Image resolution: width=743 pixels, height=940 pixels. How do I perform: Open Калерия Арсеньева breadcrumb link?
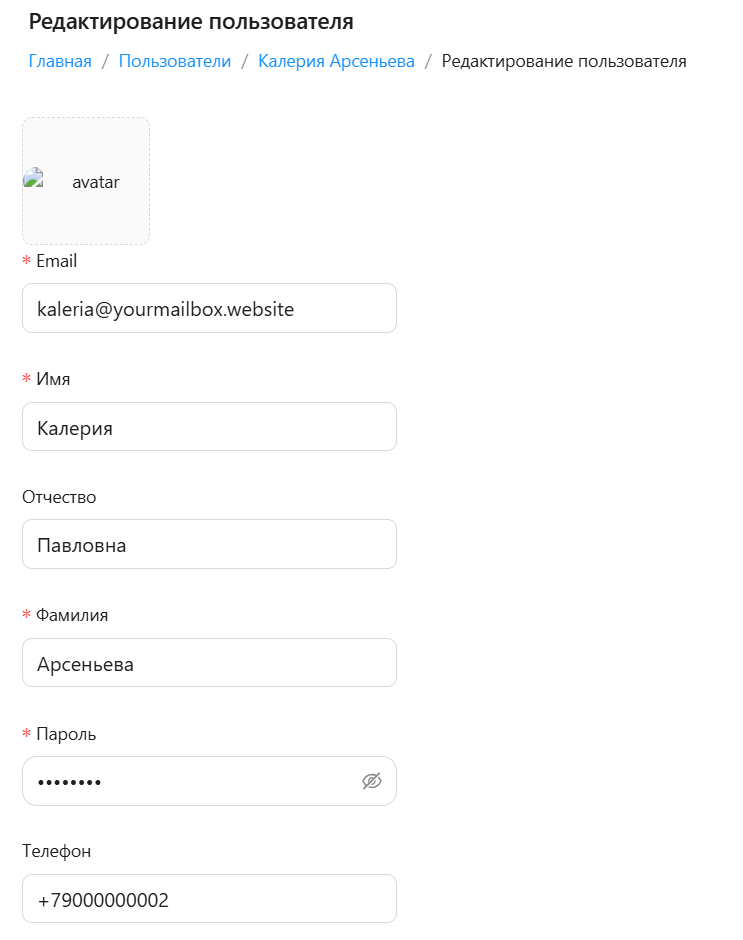click(336, 61)
